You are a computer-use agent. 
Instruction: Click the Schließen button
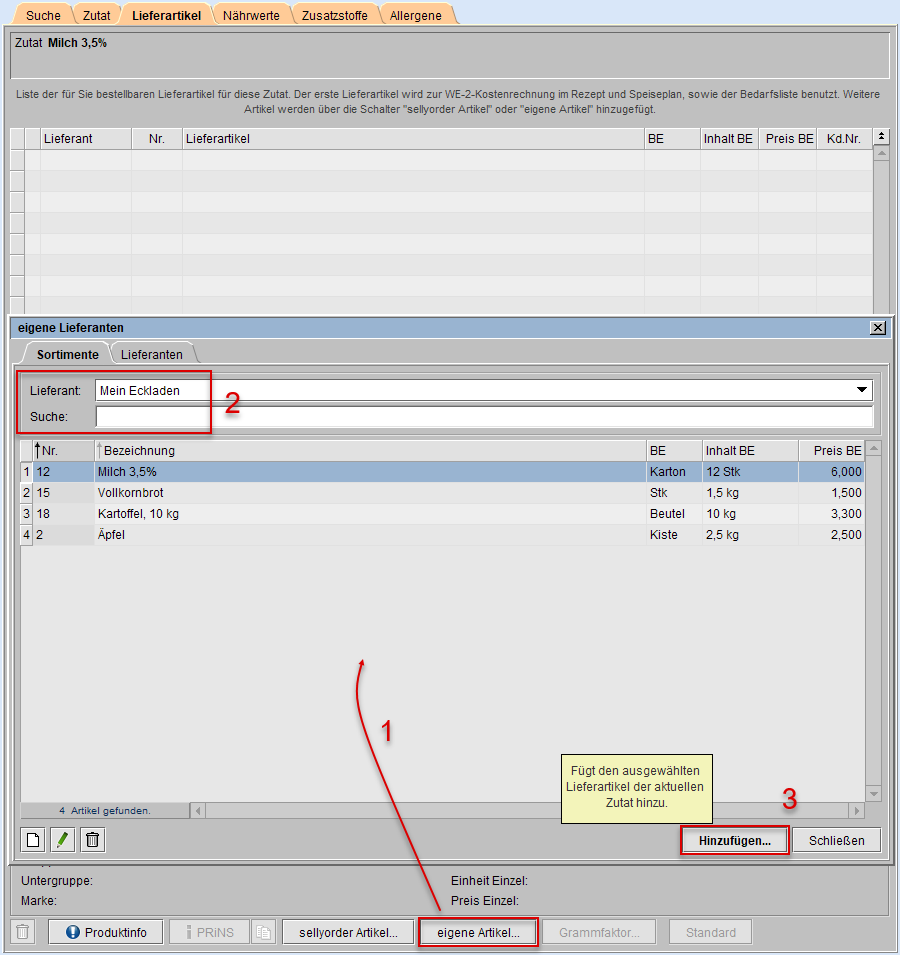(836, 840)
